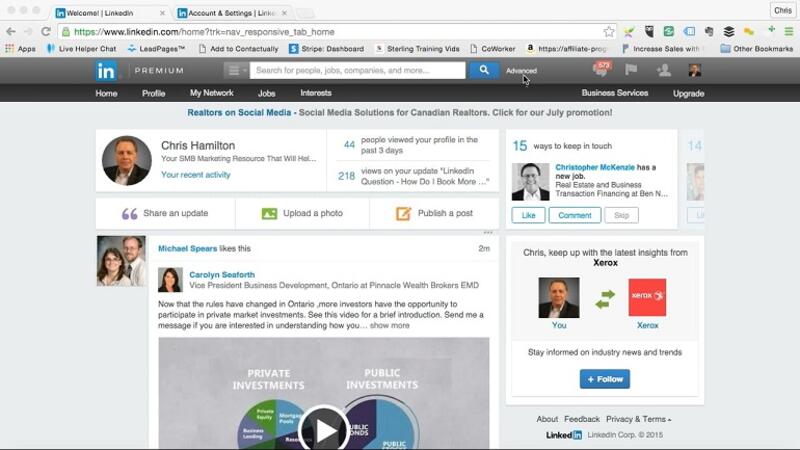This screenshot has width=800, height=450.
Task: Click Your recent activity link
Action: point(195,174)
